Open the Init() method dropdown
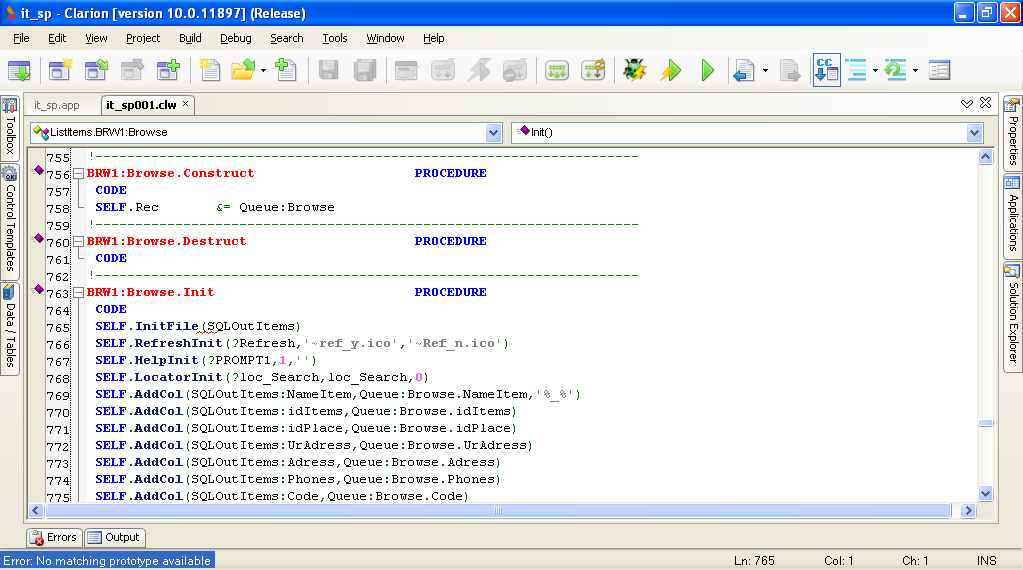The height and width of the screenshot is (570, 1023). (974, 132)
